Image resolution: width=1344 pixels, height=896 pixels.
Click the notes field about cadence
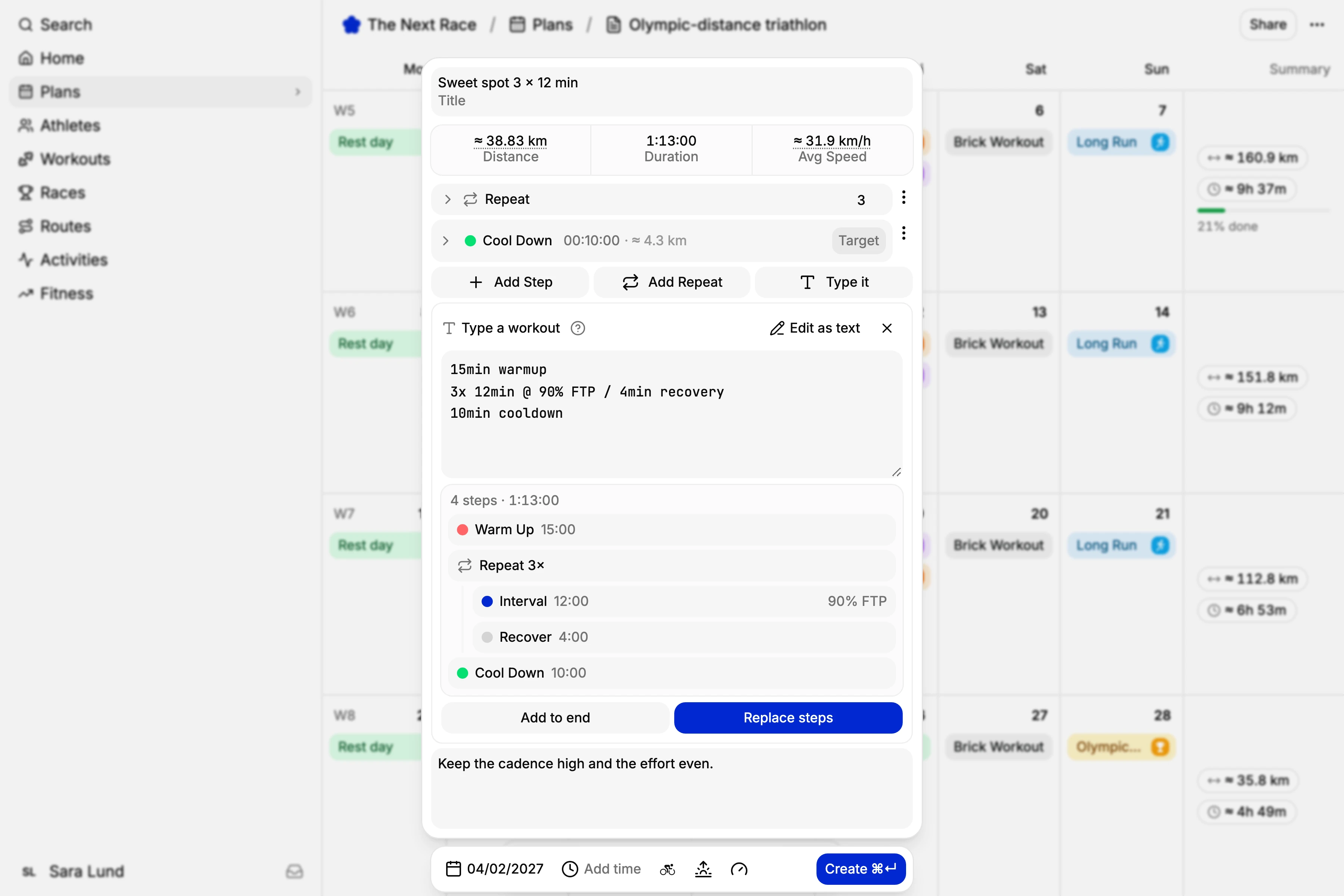672,788
